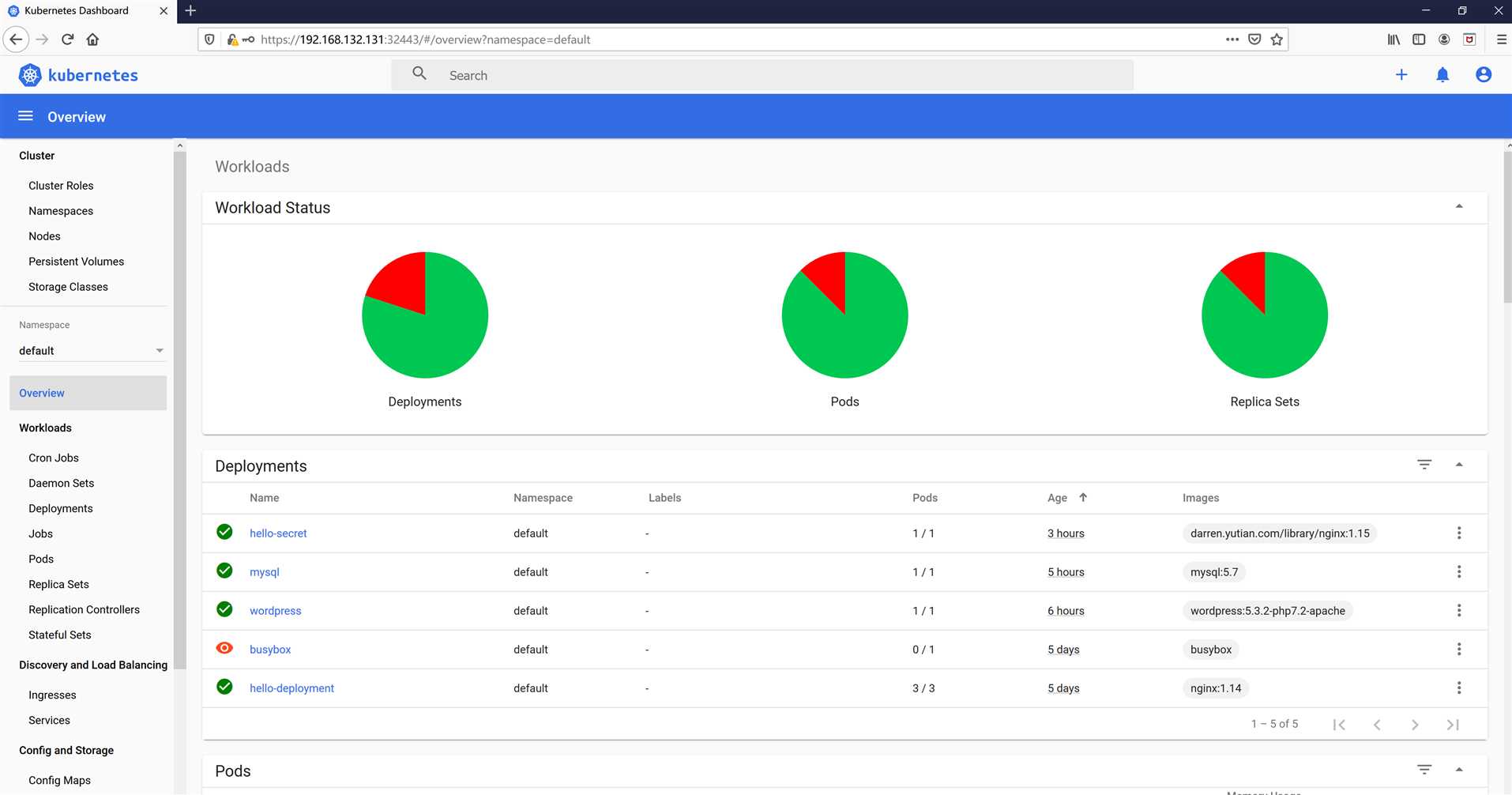
Task: Open the mysql deployment link
Action: pos(265,572)
